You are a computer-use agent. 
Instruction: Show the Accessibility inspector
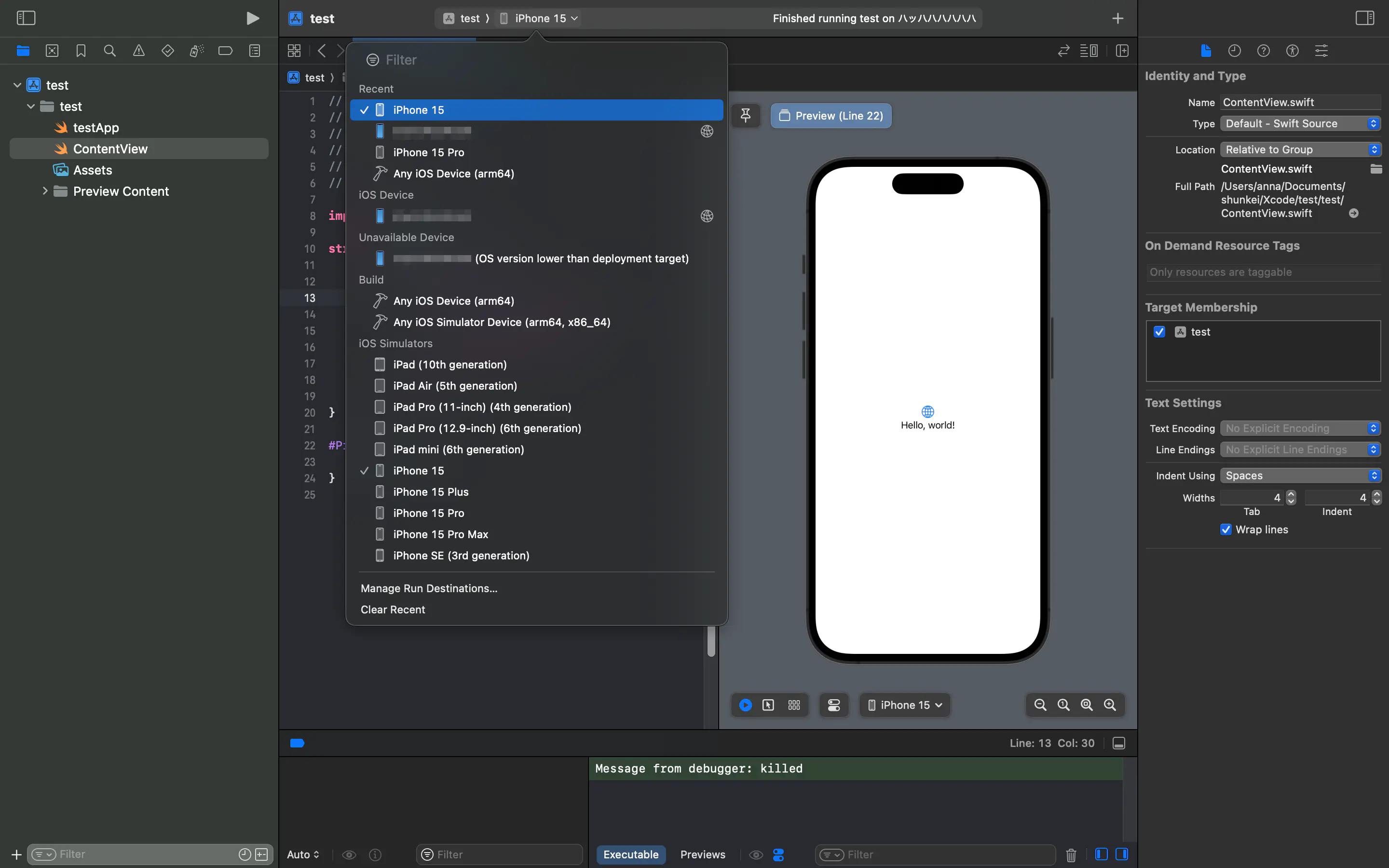tap(1292, 51)
